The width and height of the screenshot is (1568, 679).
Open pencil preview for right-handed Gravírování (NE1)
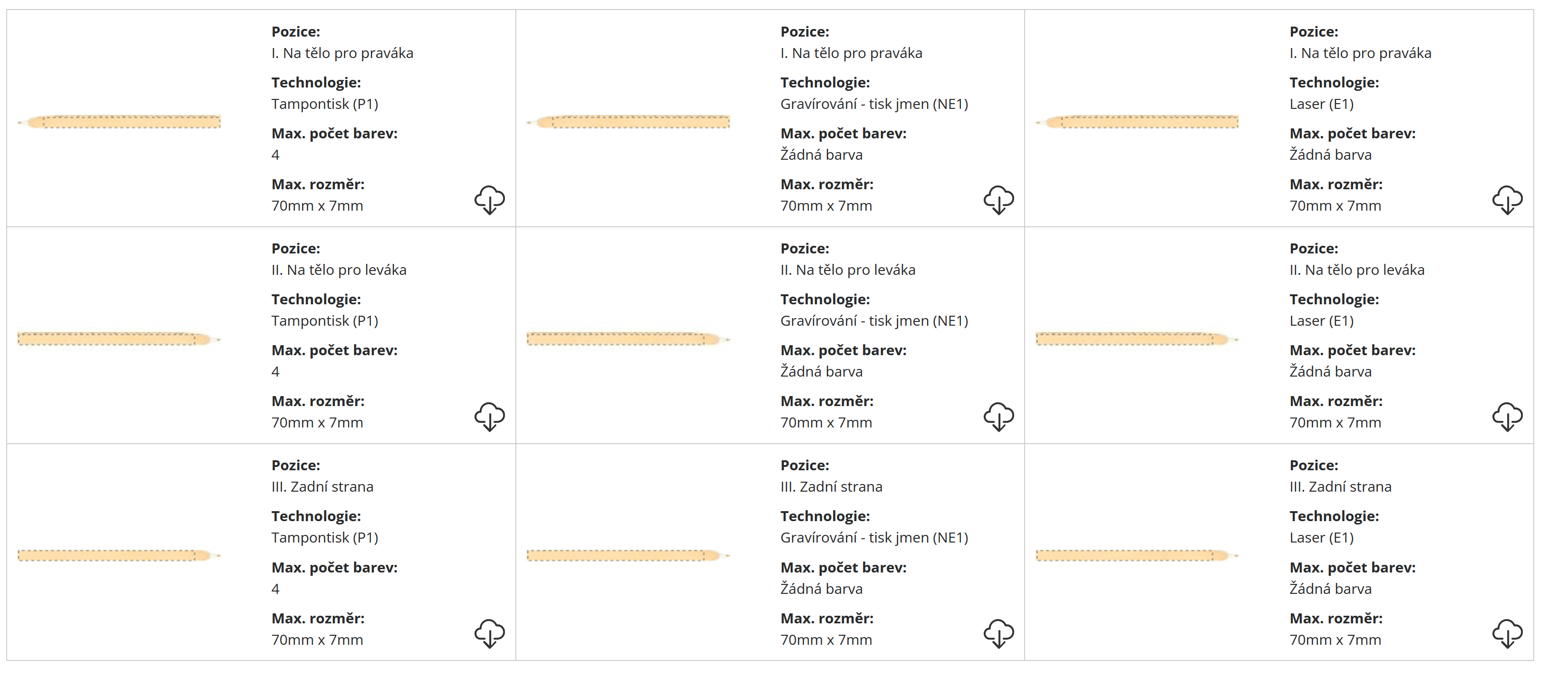click(x=628, y=122)
